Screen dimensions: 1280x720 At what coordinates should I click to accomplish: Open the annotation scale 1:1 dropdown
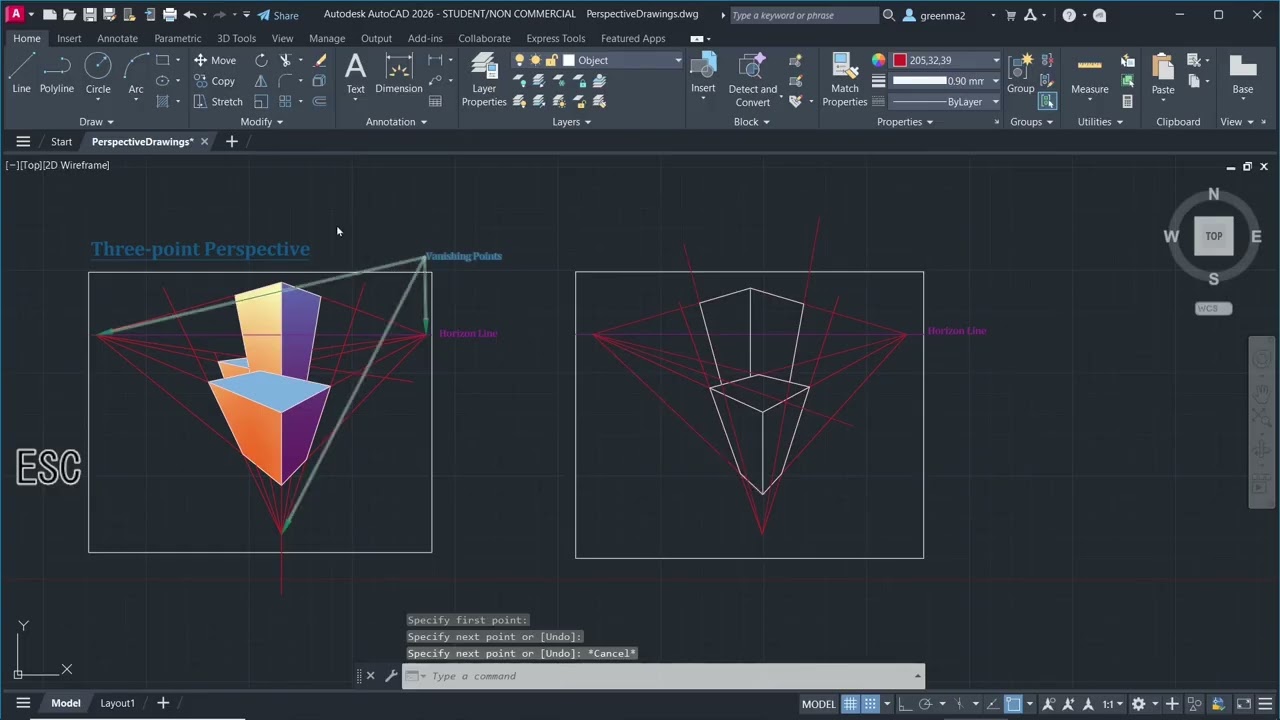pos(1113,704)
